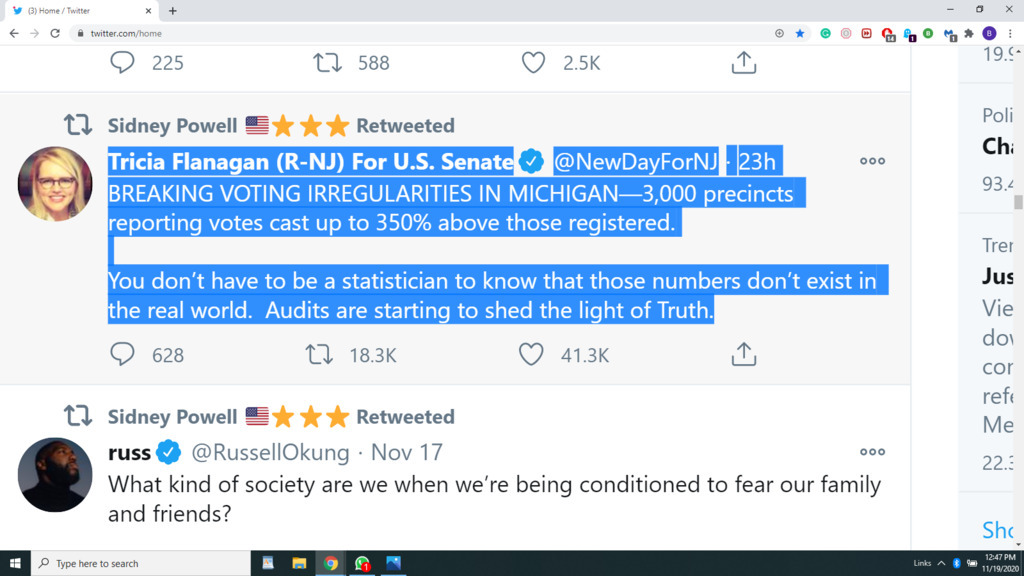Bookmark this page with the star icon
This screenshot has height=576, width=1024.
coord(800,33)
